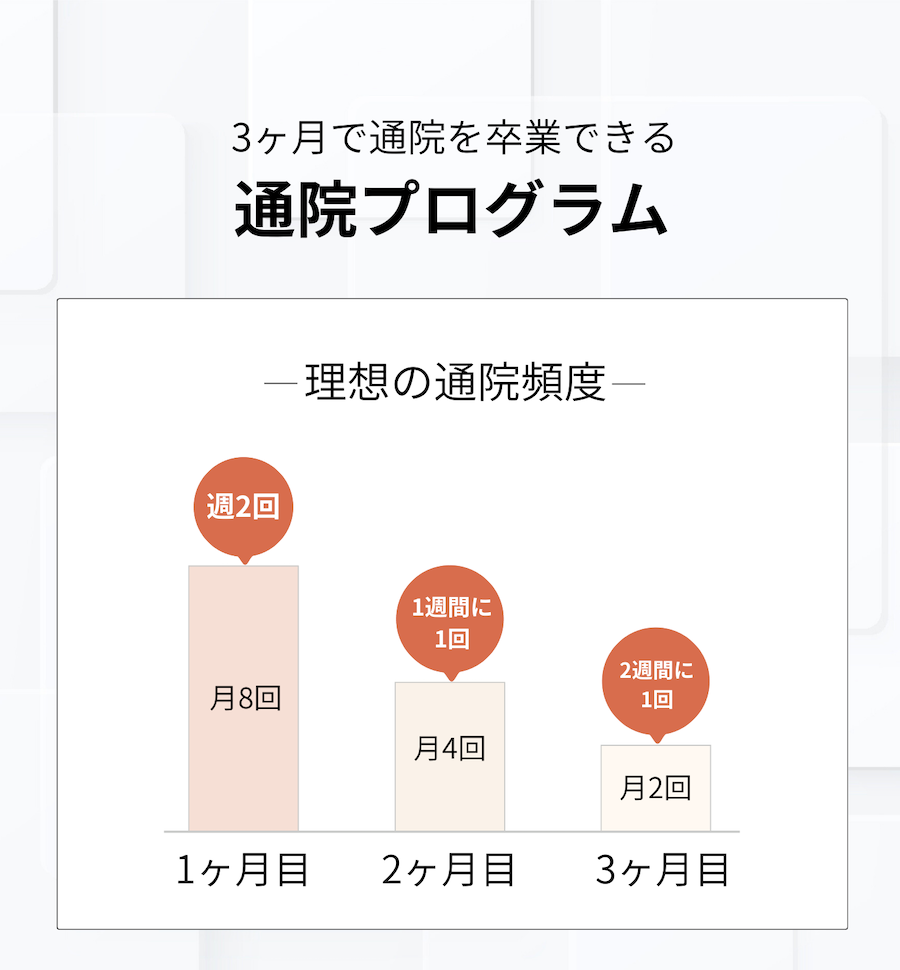Click the 理想の通院頻度 chart title
The image size is (900, 970).
point(455,383)
